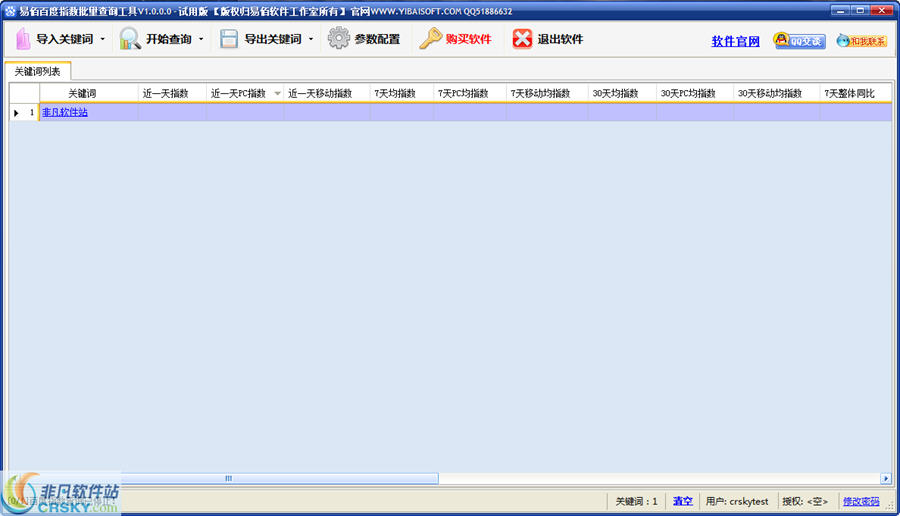Click the 7天均指数 column header
This screenshot has width=900, height=516.
pyautogui.click(x=402, y=93)
